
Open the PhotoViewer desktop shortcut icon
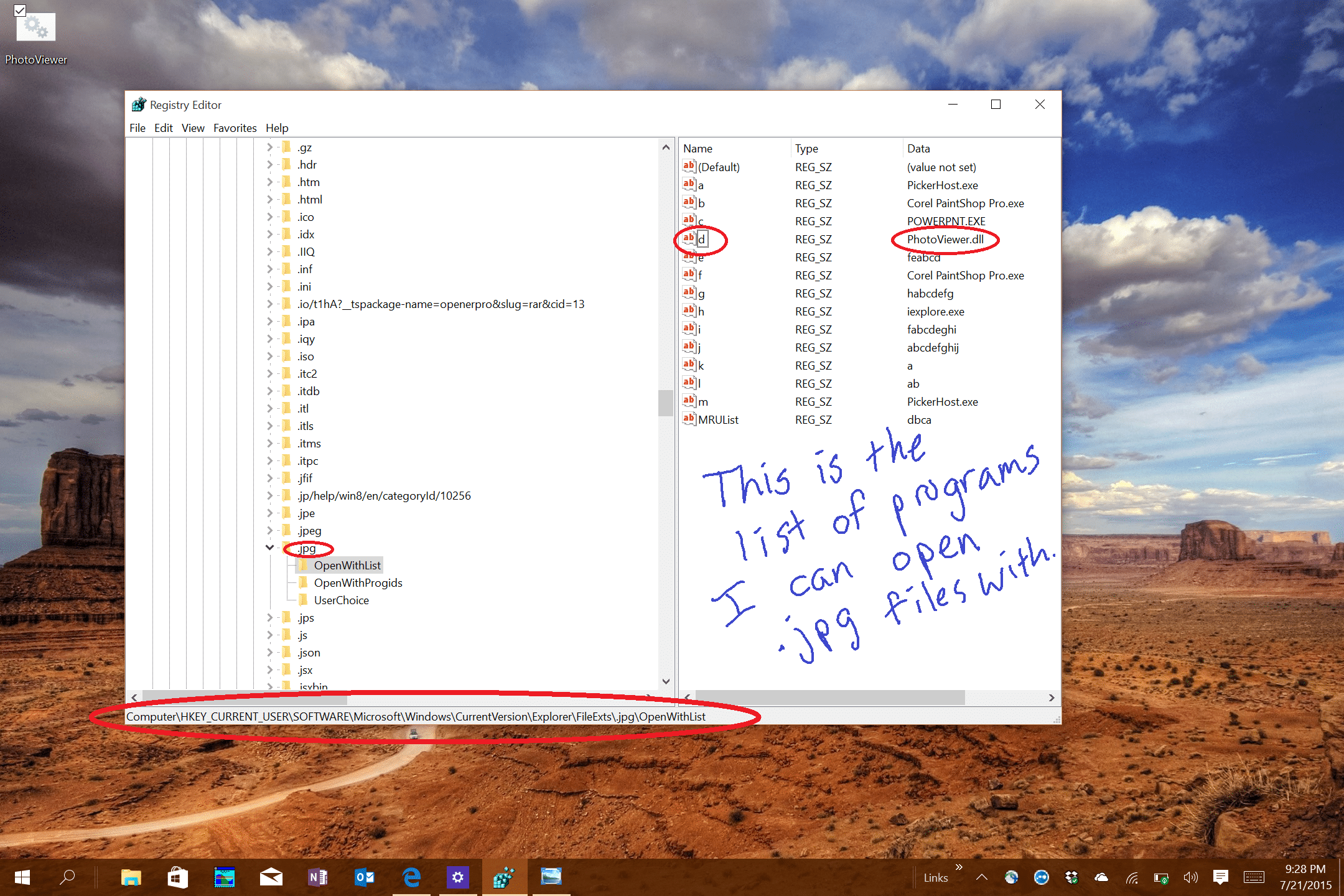point(36,27)
